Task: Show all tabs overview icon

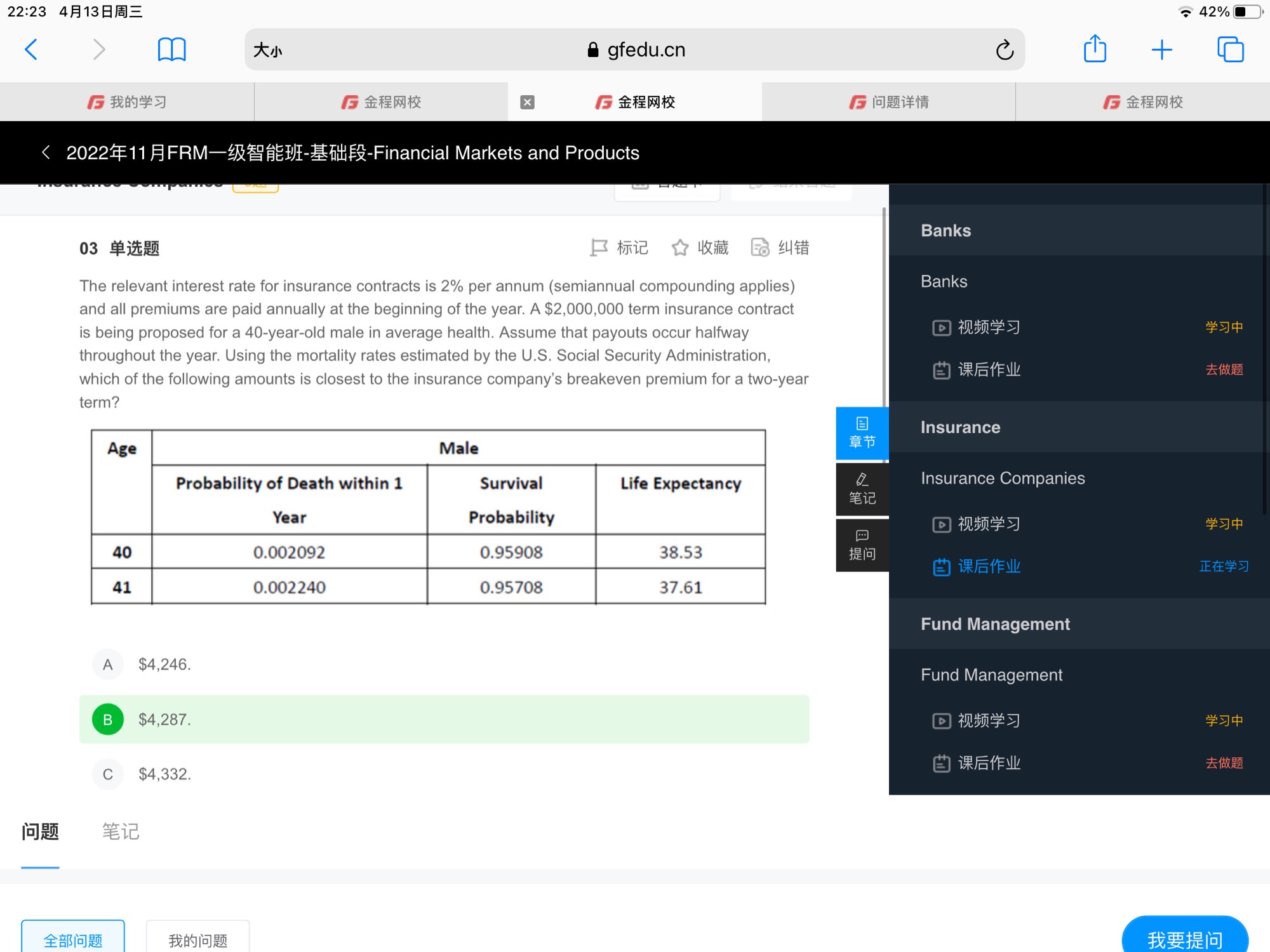Action: [x=1230, y=49]
